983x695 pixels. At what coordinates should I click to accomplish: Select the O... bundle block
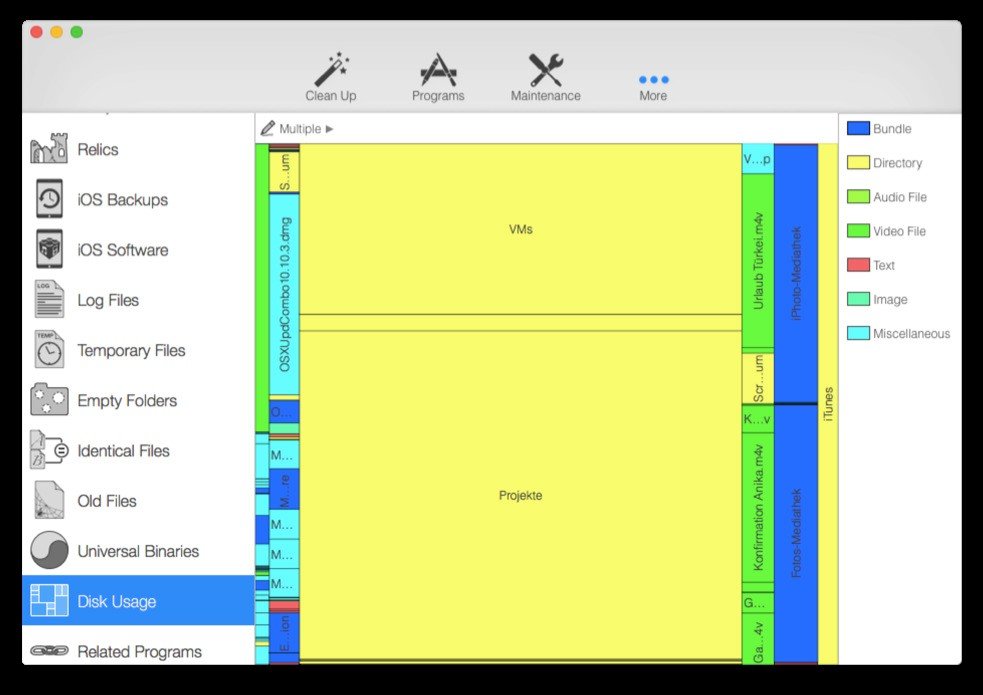[x=285, y=412]
